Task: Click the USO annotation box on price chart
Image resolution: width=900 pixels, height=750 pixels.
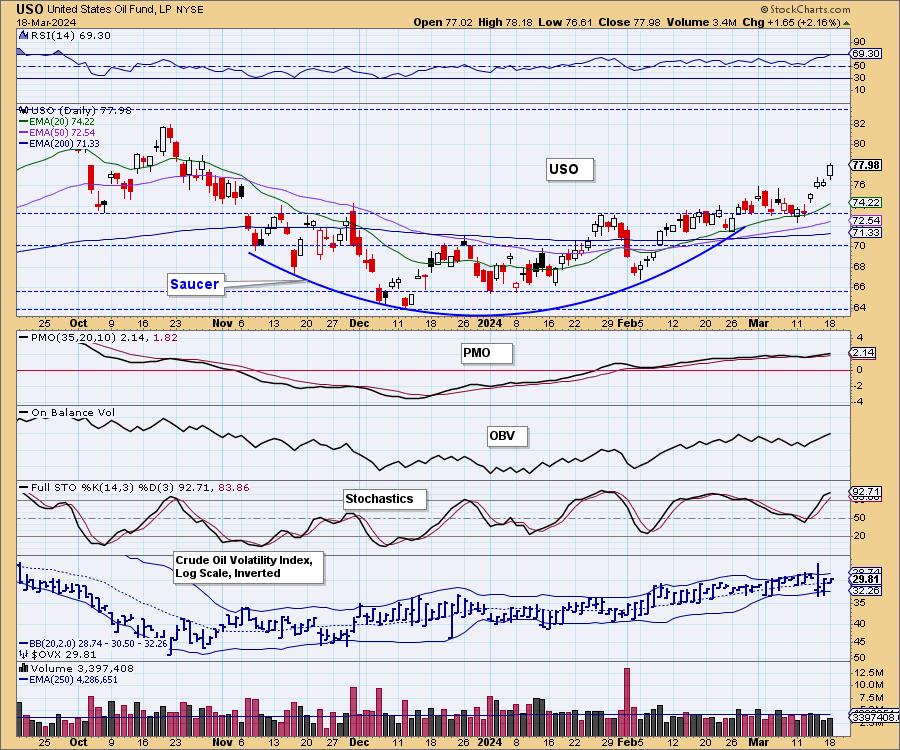Action: [x=569, y=169]
